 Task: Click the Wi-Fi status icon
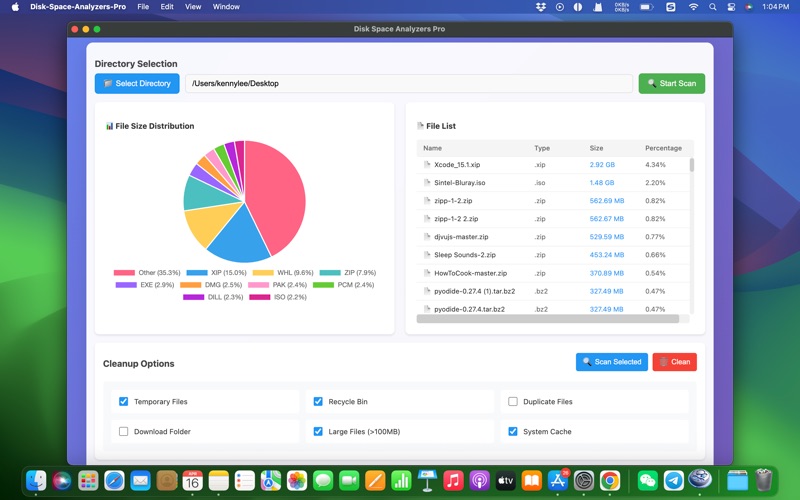click(694, 7)
